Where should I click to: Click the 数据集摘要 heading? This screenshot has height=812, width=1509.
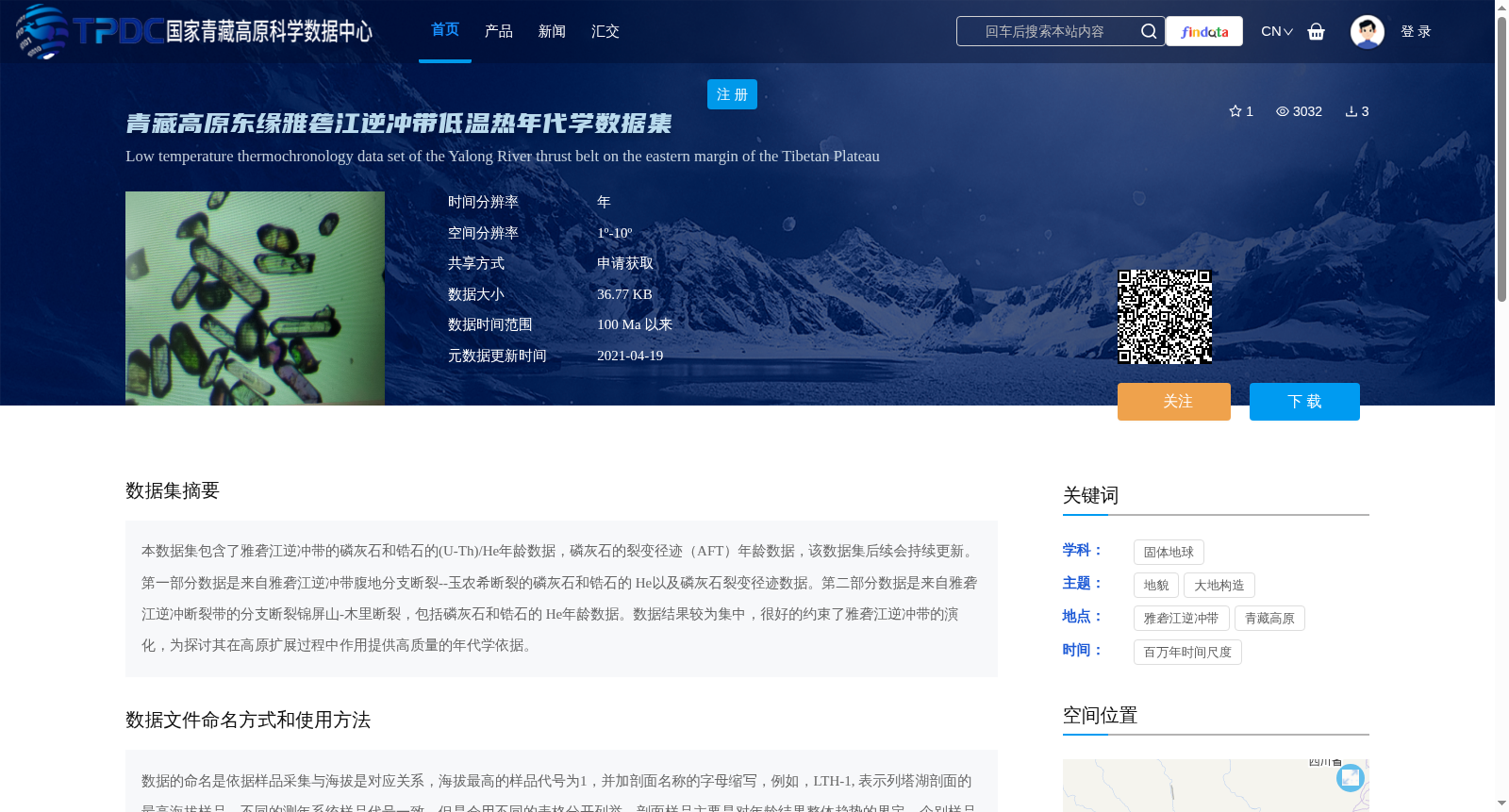pos(173,490)
